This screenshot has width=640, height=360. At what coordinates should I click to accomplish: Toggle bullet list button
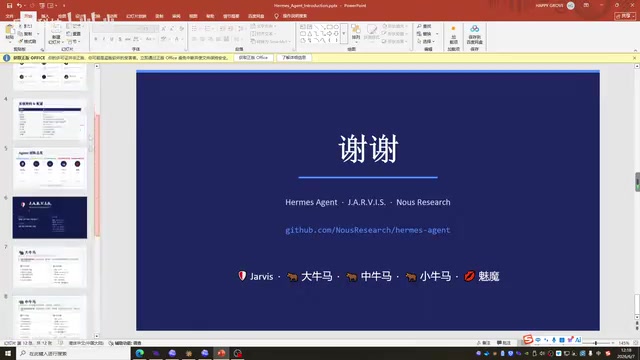pos(194,29)
